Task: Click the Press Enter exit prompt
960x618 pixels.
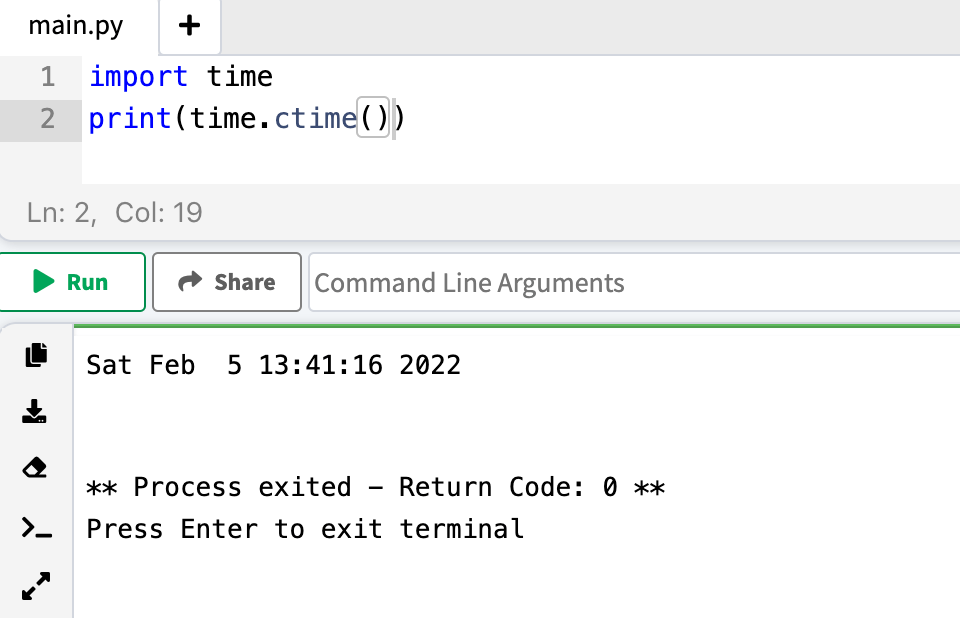Action: point(304,528)
